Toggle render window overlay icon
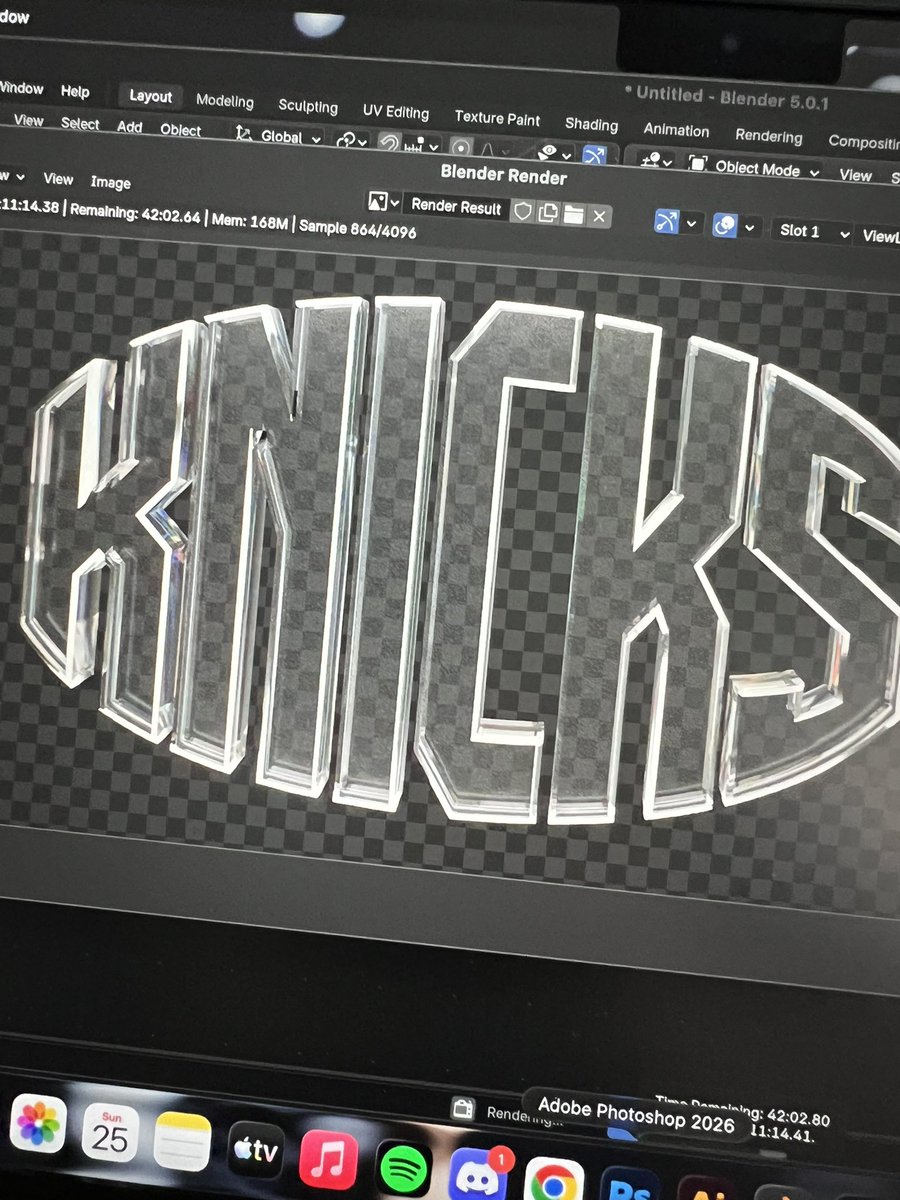 (725, 226)
